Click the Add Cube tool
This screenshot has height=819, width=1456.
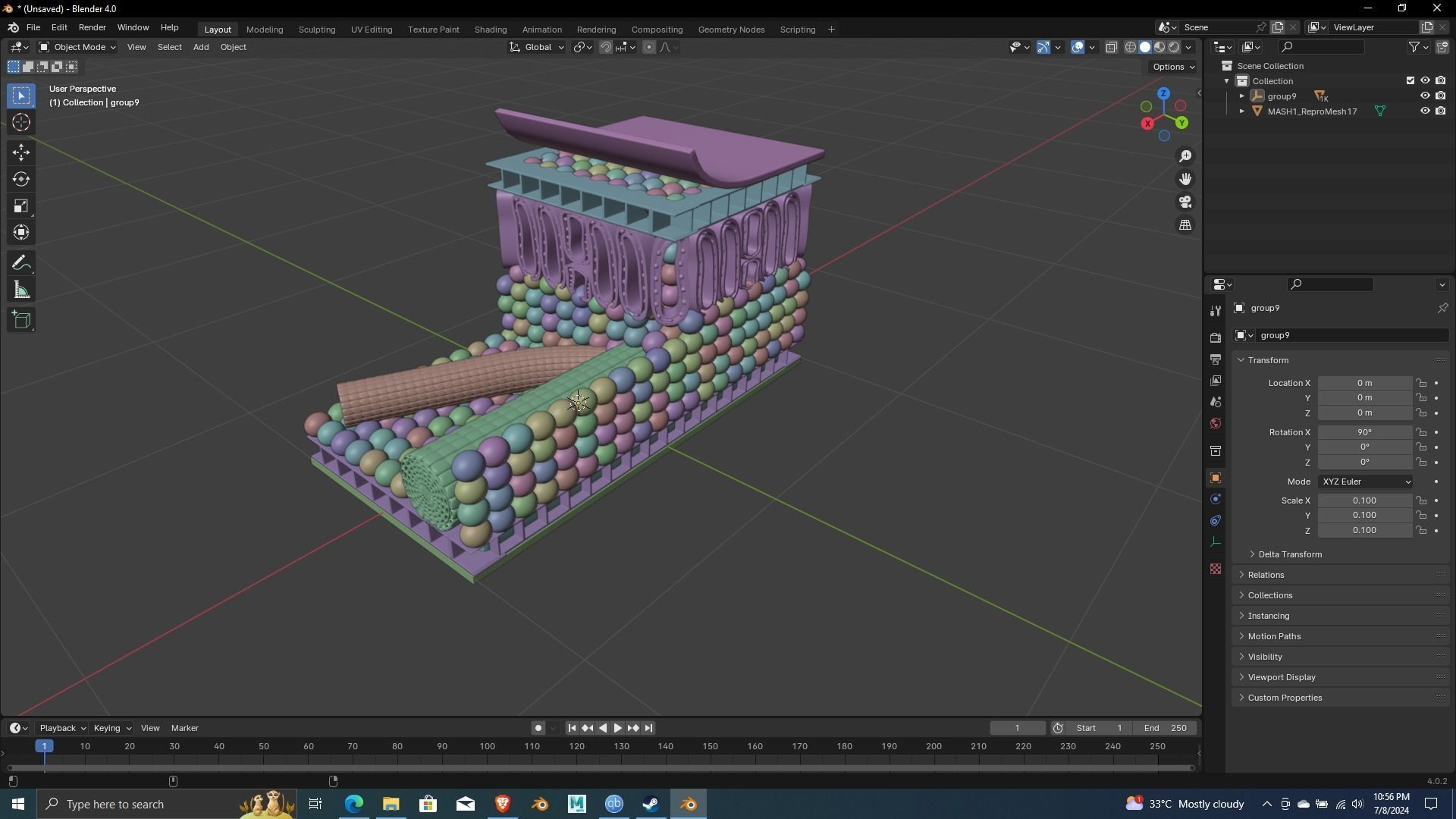pyautogui.click(x=21, y=320)
